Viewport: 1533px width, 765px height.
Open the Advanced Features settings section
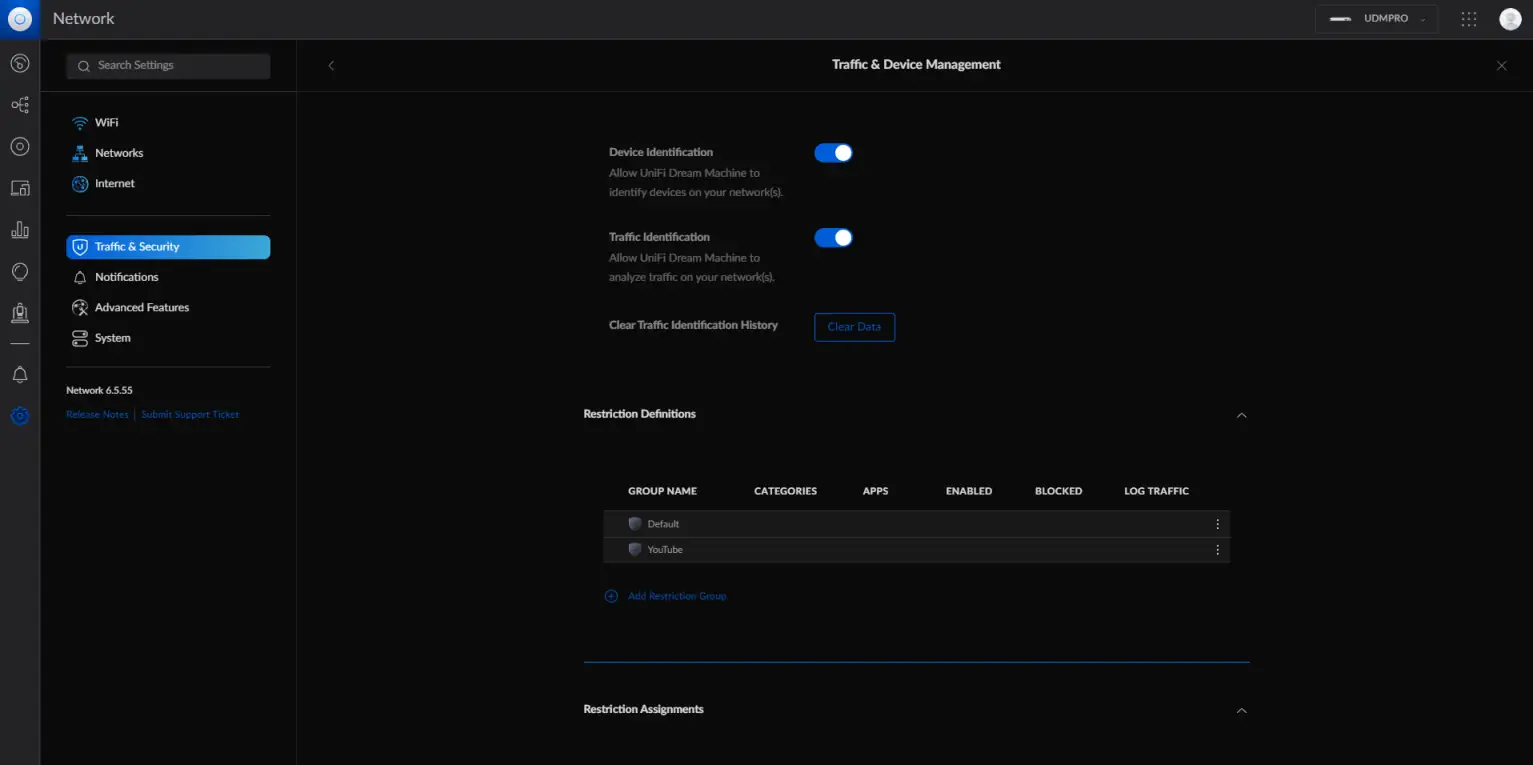[141, 308]
